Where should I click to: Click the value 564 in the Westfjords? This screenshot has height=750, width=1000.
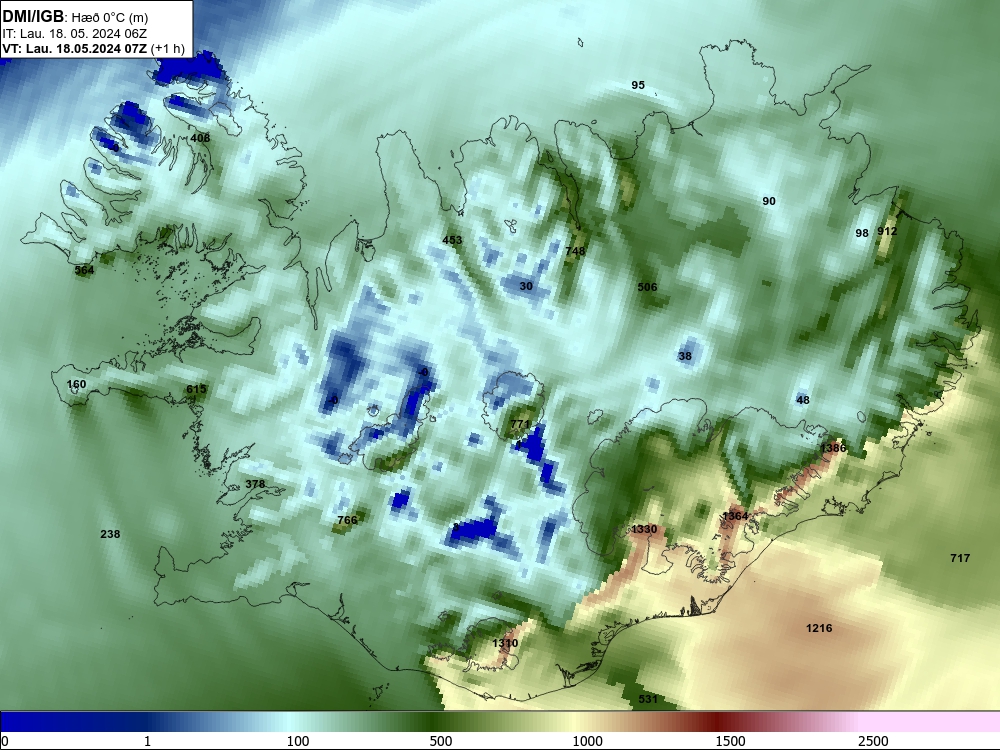point(84,270)
